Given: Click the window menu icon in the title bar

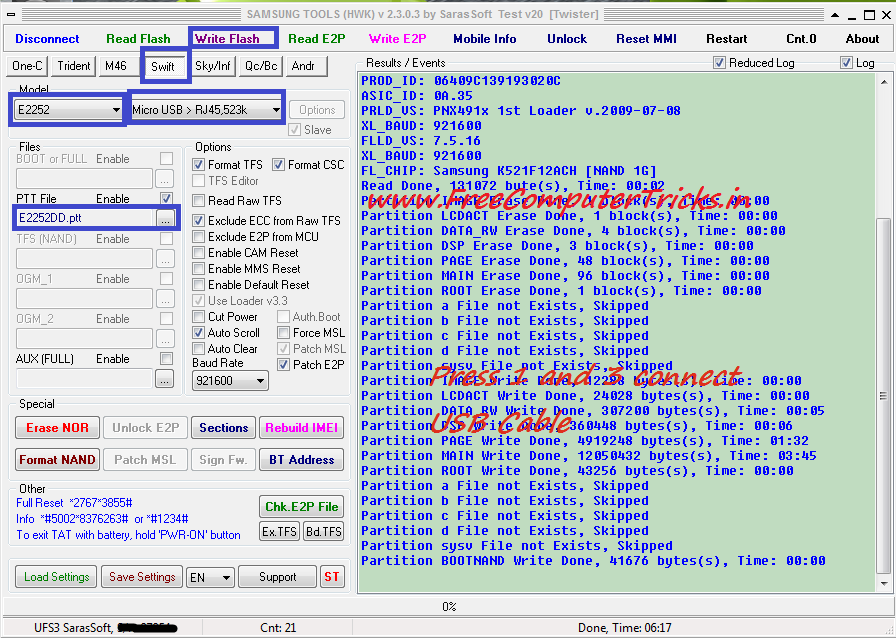Looking at the screenshot, I should (12, 14).
